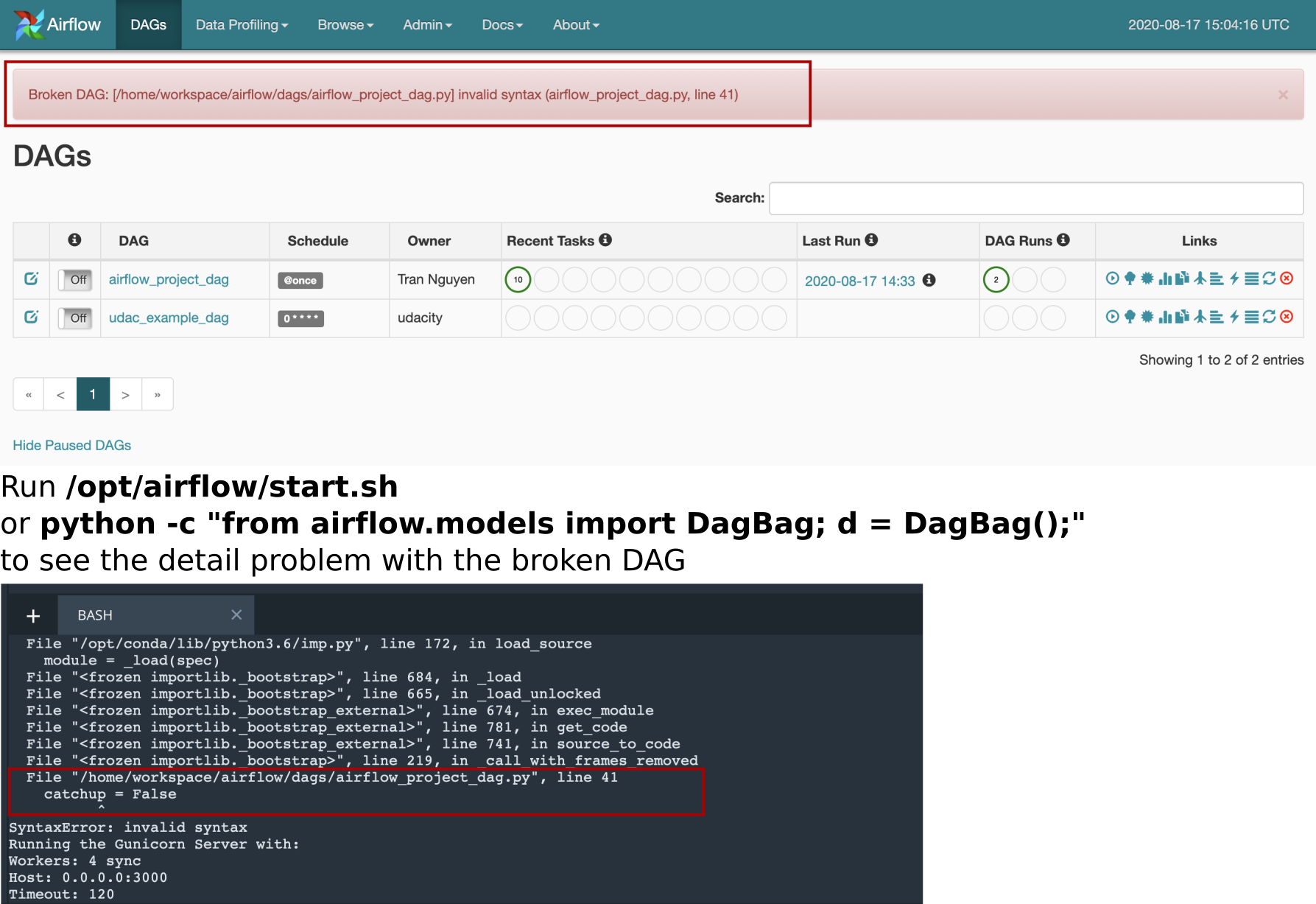This screenshot has width=1316, height=904.
Task: Open Logs for airflow_project_dag
Action: pyautogui.click(x=1251, y=278)
